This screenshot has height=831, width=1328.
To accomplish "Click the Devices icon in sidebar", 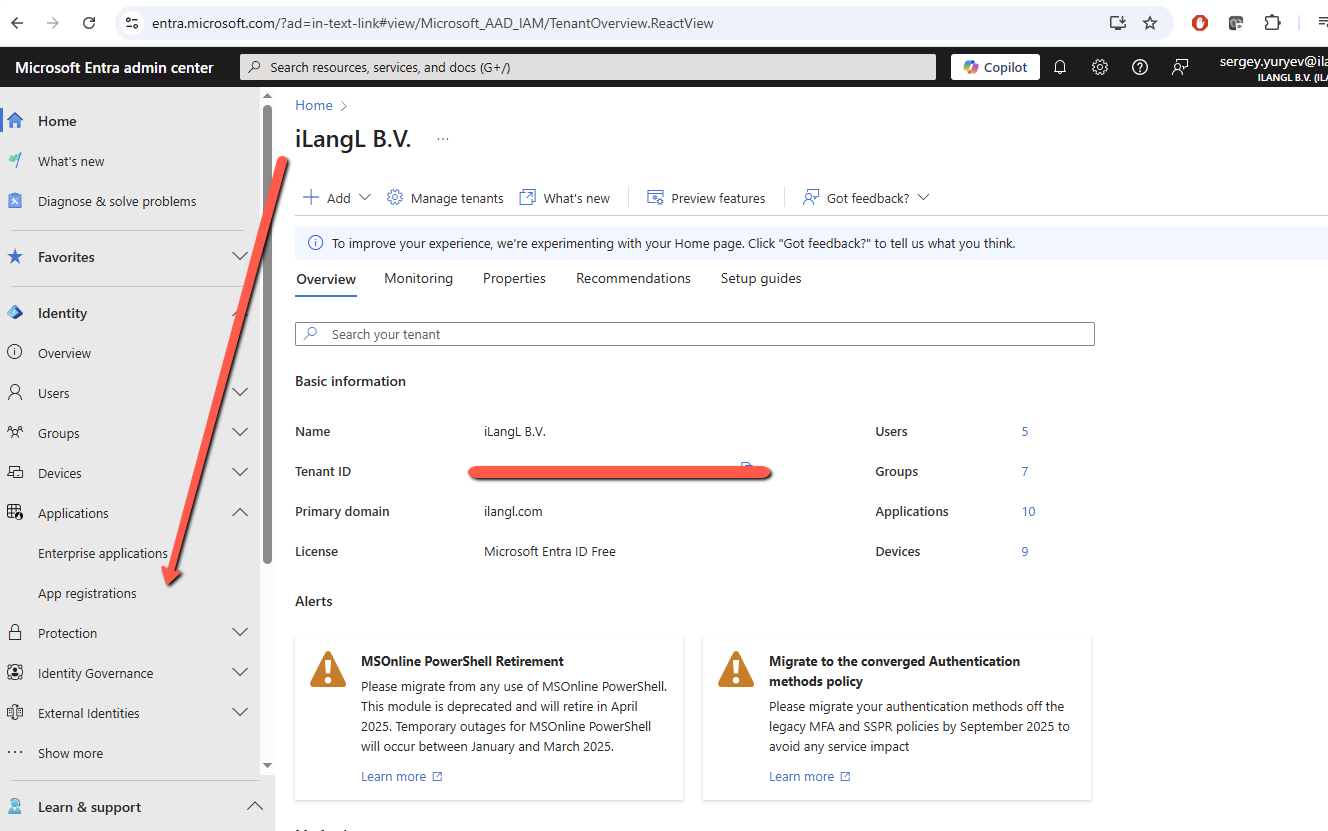I will pyautogui.click(x=15, y=473).
